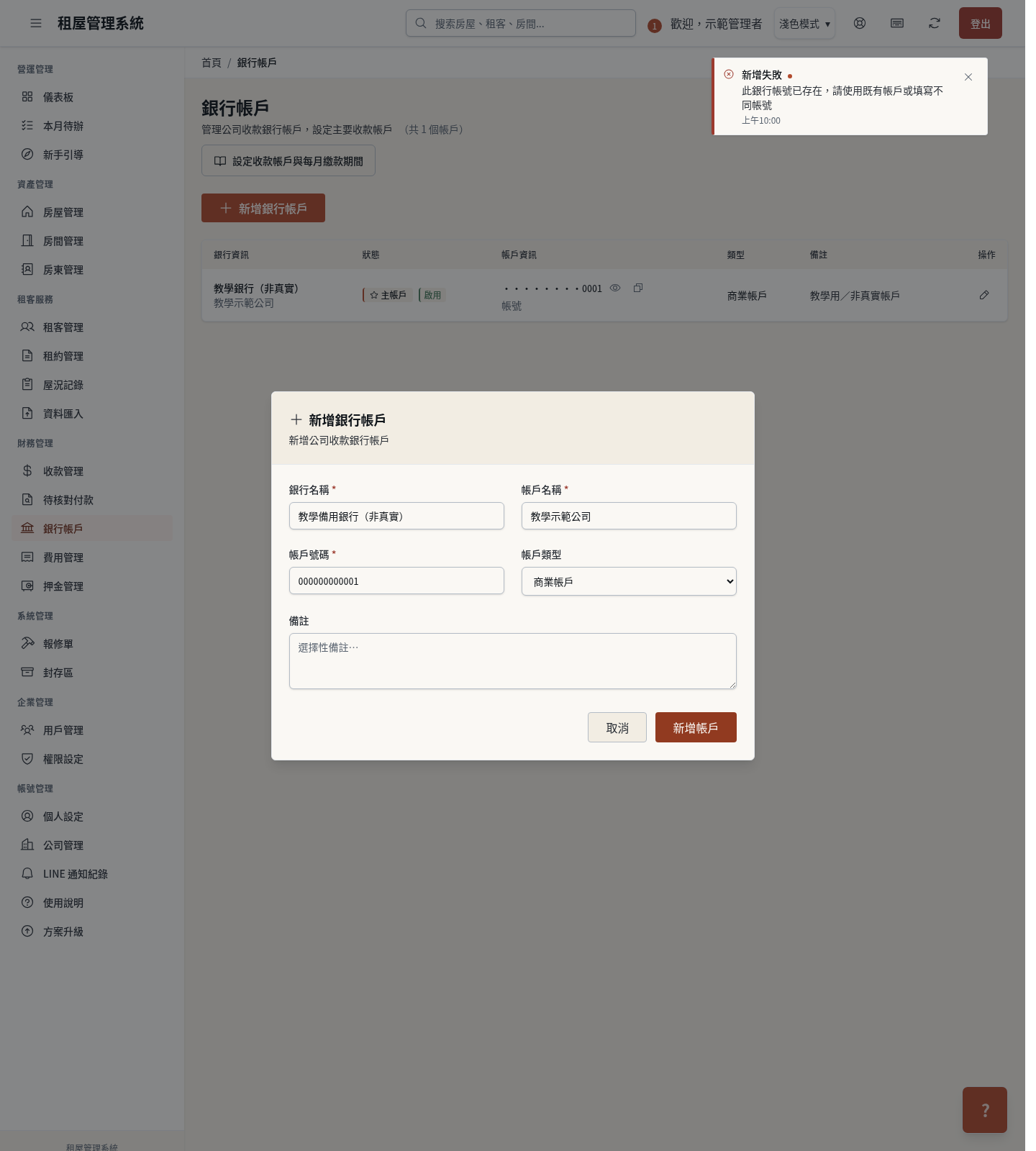The image size is (1036, 1151).
Task: Click the top search box for 房屋、租客、房間
Action: (521, 23)
